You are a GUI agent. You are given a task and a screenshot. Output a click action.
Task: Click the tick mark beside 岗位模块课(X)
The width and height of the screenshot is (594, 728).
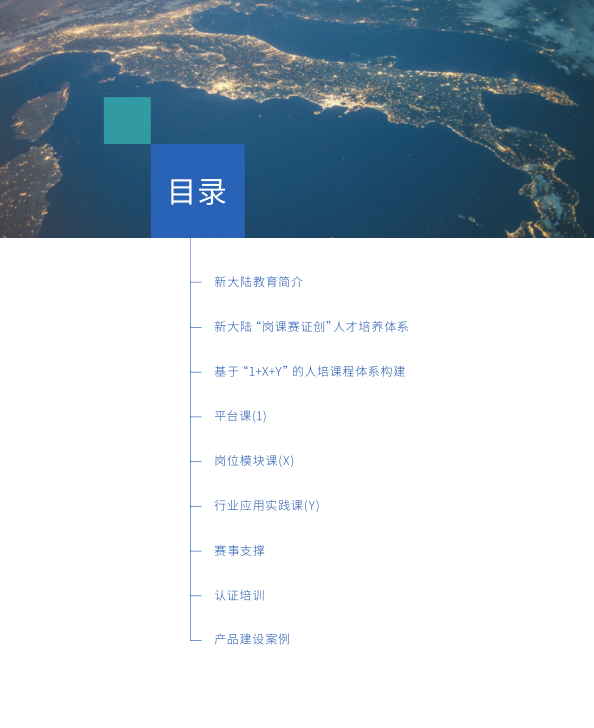click(x=196, y=462)
